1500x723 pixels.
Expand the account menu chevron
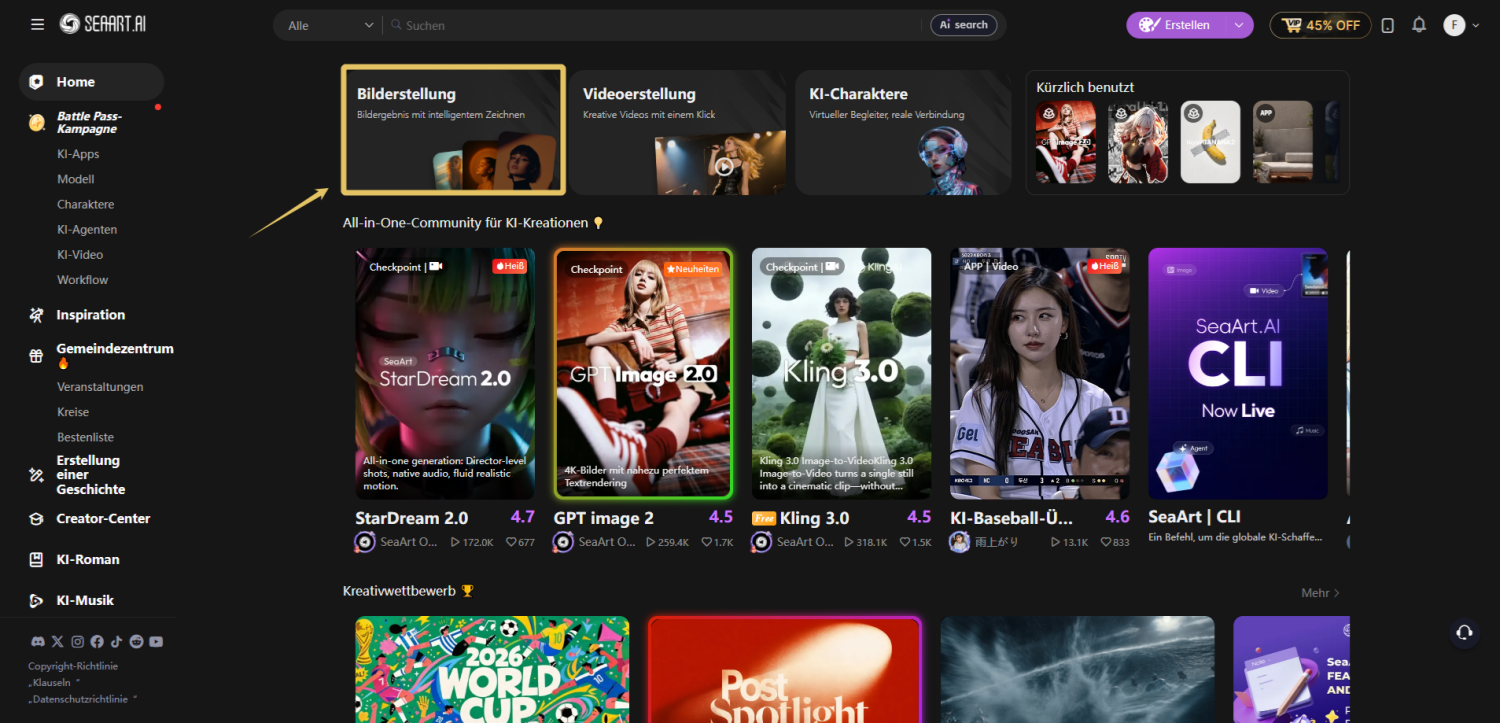pos(1476,26)
